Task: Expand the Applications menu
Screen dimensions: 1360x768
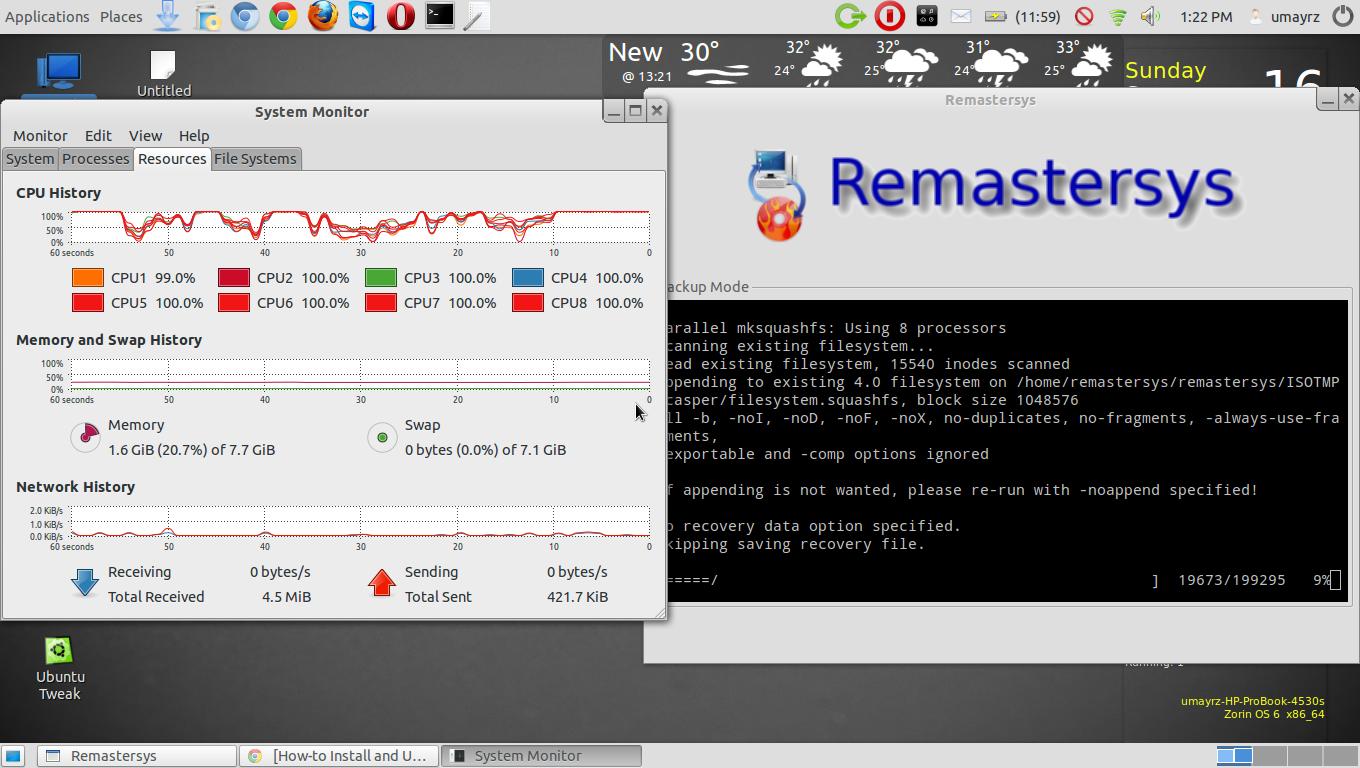Action: point(47,16)
